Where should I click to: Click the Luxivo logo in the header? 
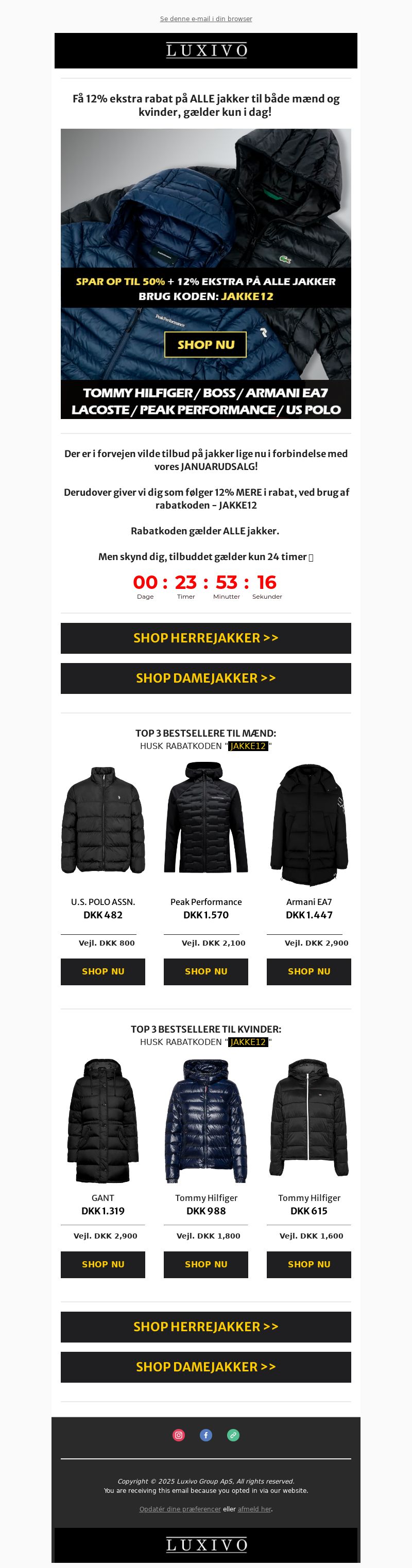click(x=207, y=50)
